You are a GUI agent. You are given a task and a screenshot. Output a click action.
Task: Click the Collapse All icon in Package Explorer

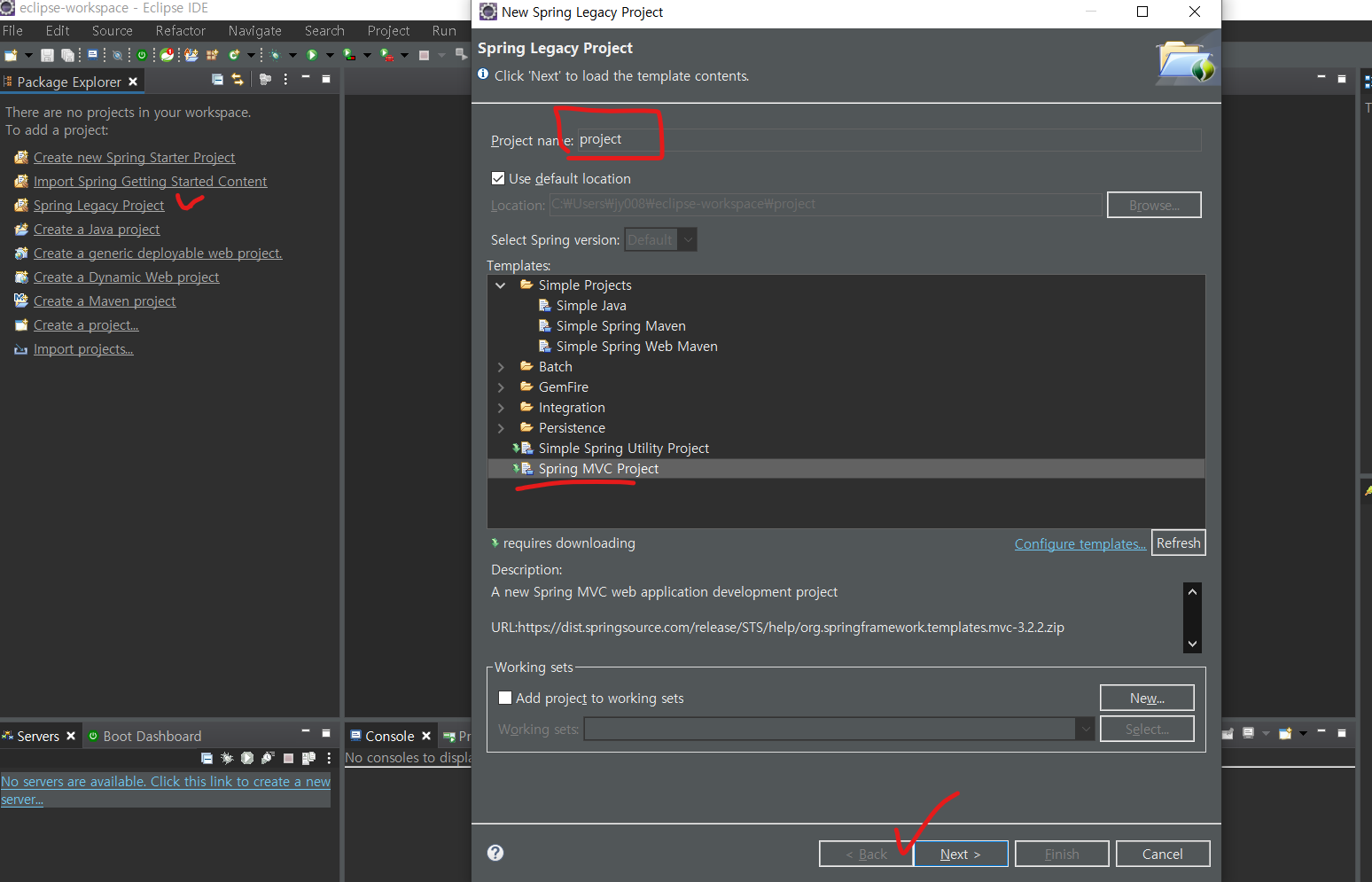click(x=217, y=79)
